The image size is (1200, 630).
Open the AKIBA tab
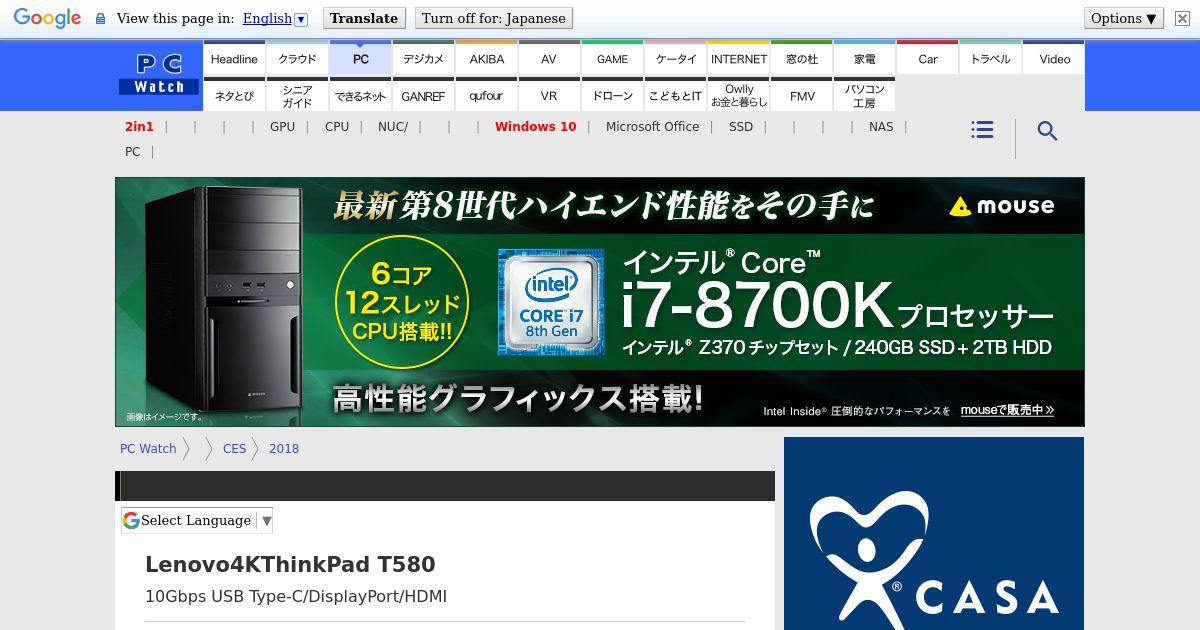pyautogui.click(x=486, y=58)
